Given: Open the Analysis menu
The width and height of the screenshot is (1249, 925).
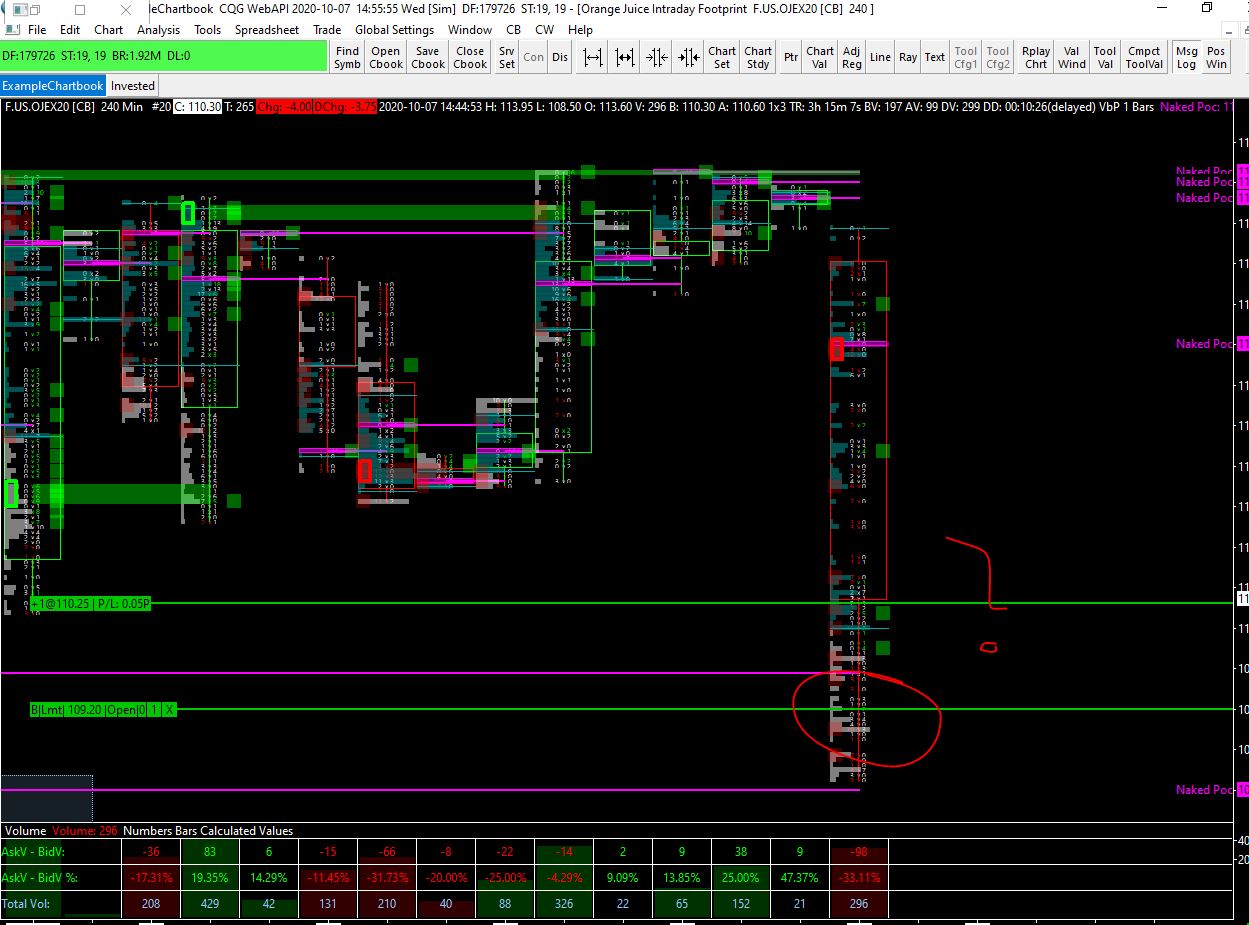Looking at the screenshot, I should coord(158,30).
